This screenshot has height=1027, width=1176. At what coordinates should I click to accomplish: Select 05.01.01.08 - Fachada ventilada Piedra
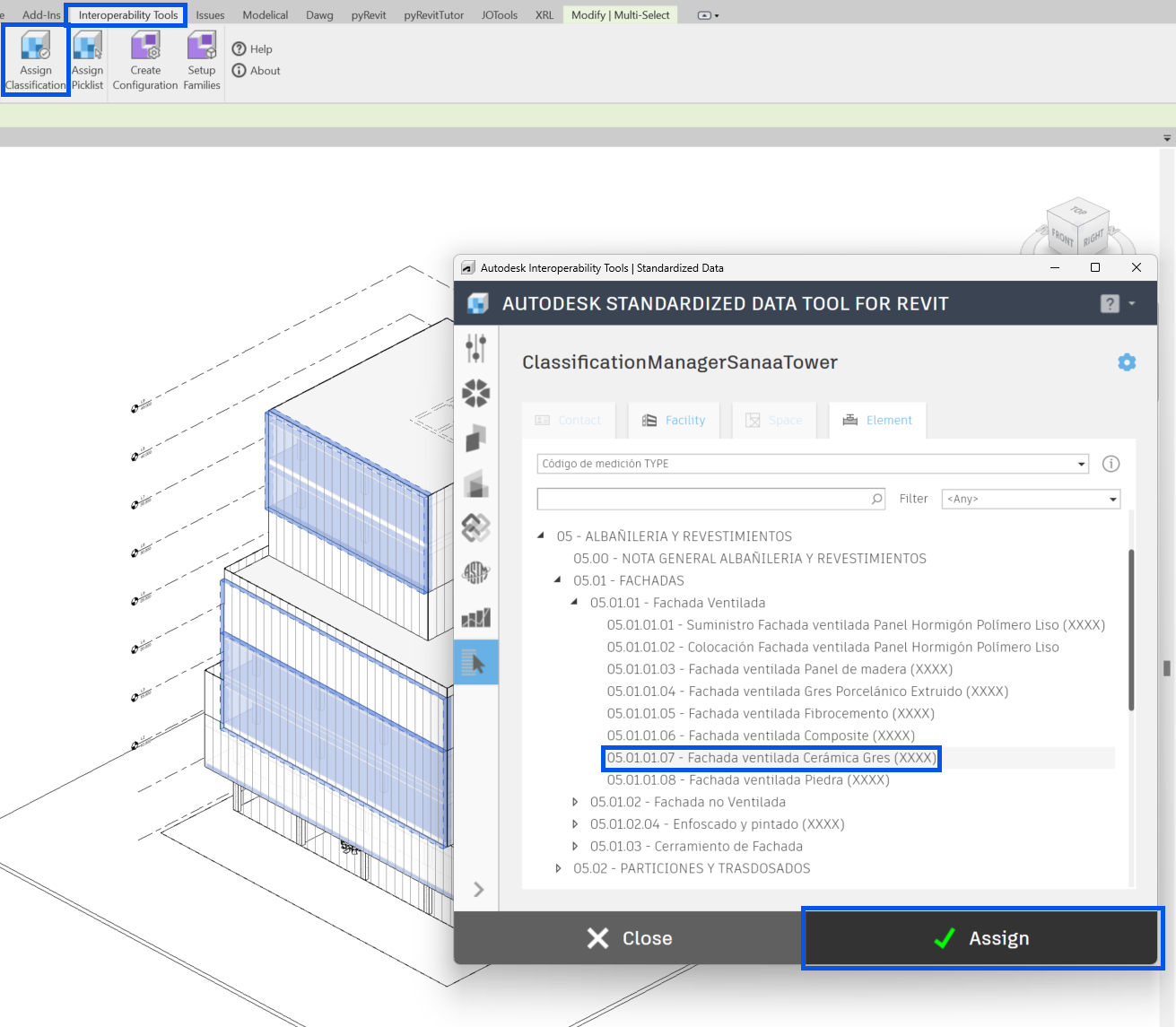pos(748,779)
